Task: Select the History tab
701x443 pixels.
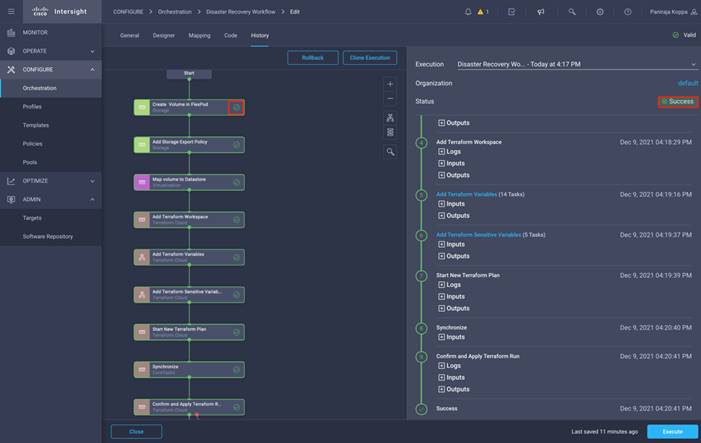Action: 260,35
